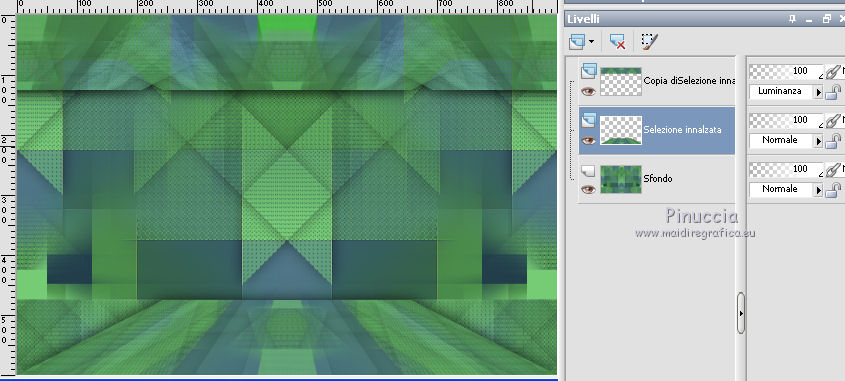Hide the Copia diSelezione innalzata layer
845x381 pixels.
pyautogui.click(x=588, y=92)
